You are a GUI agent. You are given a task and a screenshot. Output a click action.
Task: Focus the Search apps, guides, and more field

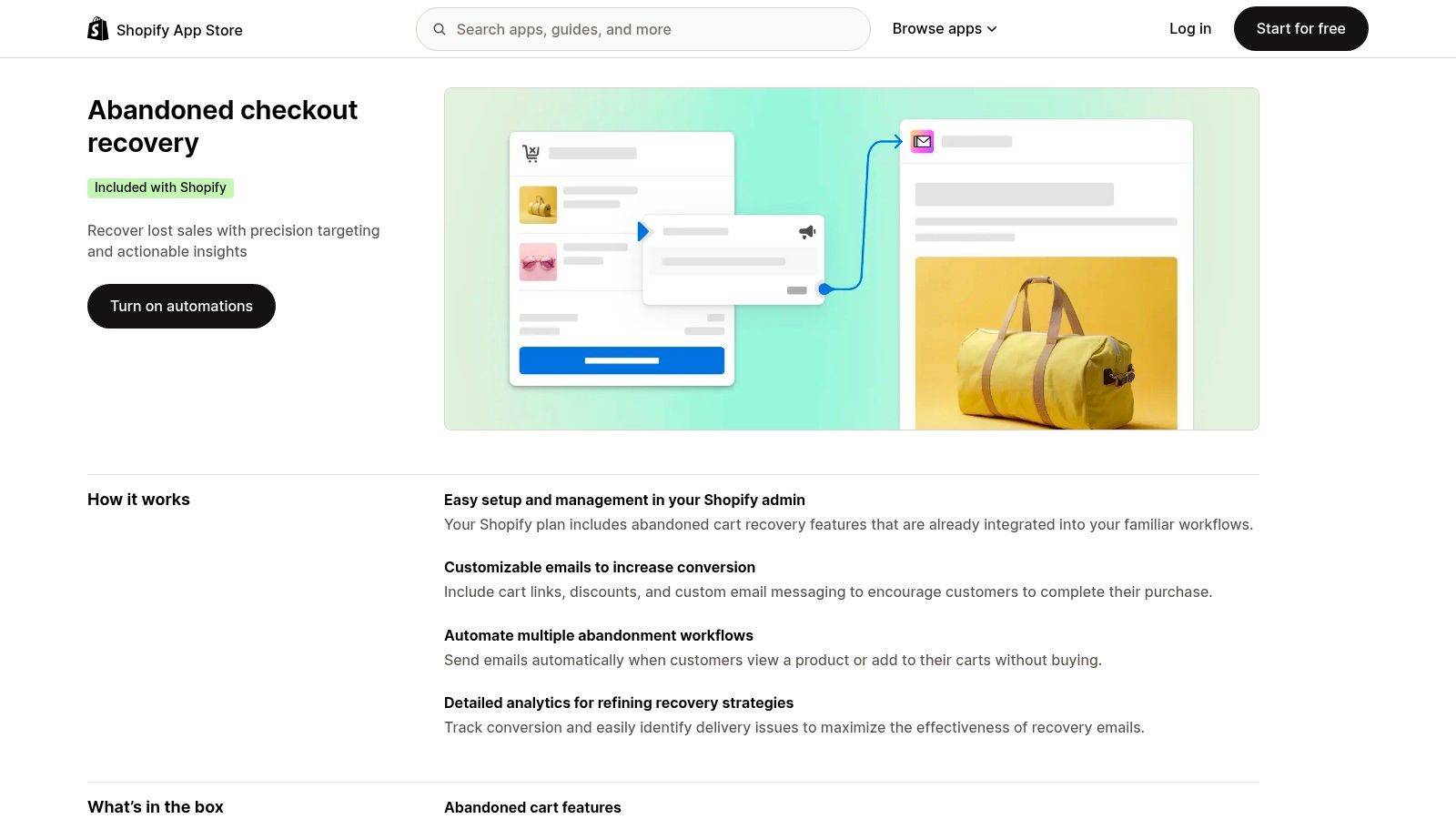tap(643, 29)
